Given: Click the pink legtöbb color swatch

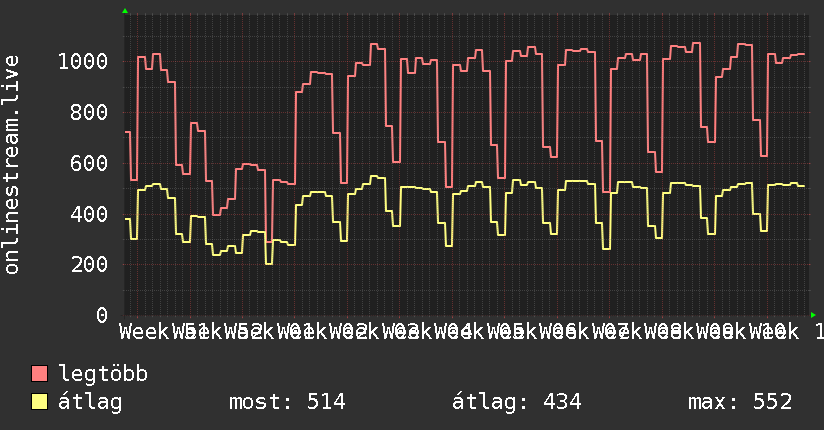Looking at the screenshot, I should click(39, 374).
